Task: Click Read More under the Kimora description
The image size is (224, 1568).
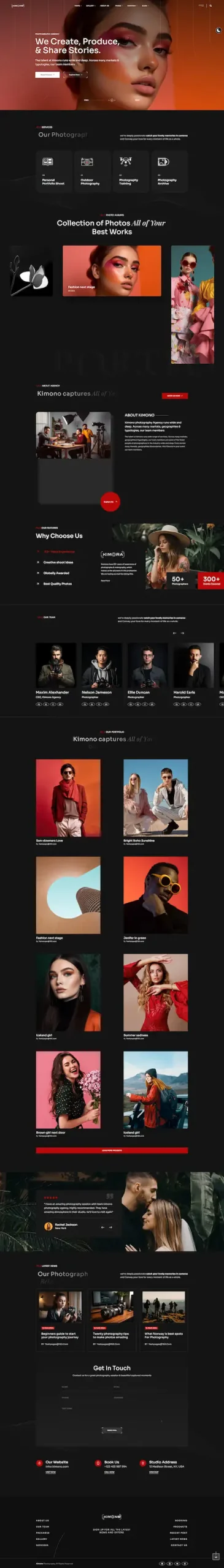Action: tap(106, 581)
